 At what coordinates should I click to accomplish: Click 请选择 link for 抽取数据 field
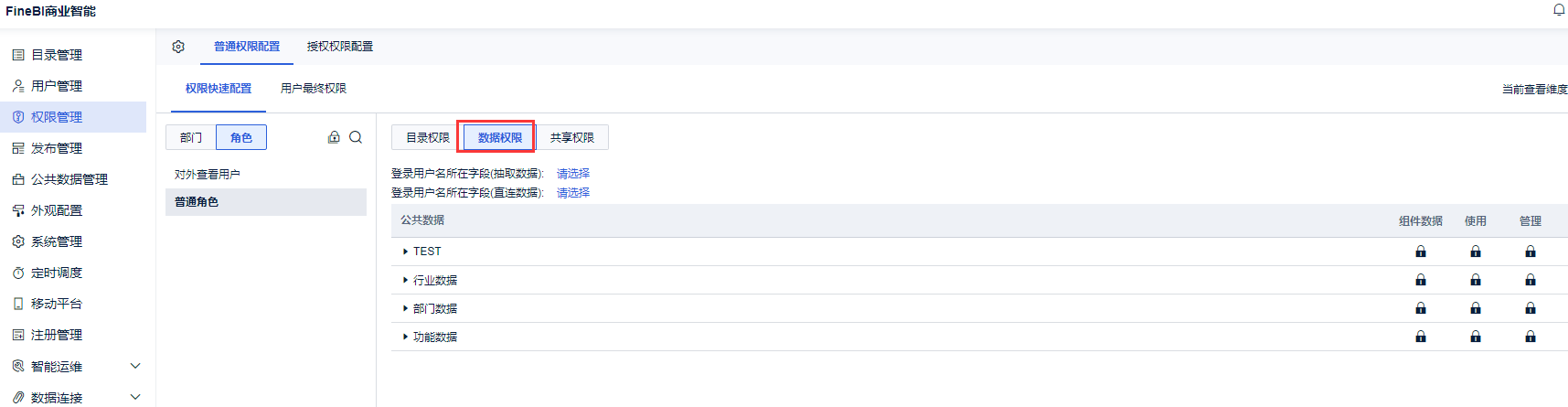(x=573, y=174)
